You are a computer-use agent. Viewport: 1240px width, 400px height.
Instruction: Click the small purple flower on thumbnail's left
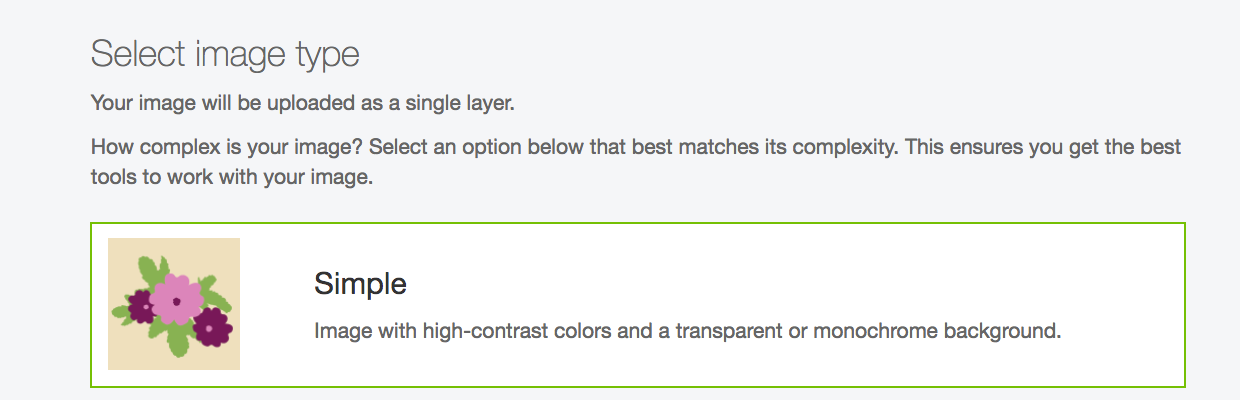(141, 306)
